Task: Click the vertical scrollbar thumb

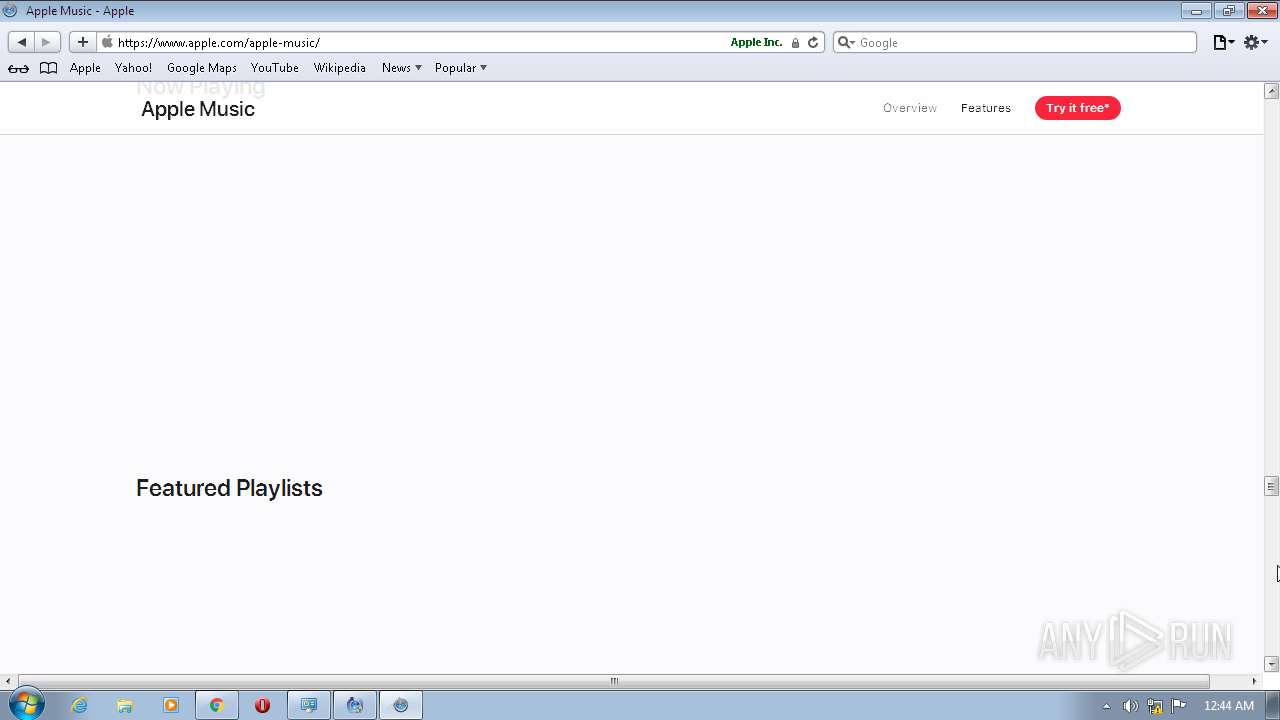Action: 1272,486
